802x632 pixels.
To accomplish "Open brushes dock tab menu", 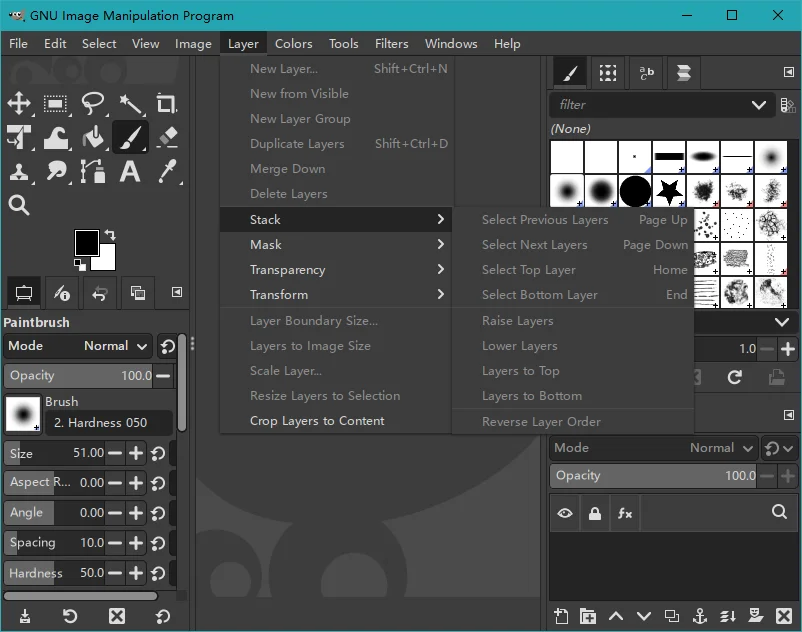I will click(789, 72).
